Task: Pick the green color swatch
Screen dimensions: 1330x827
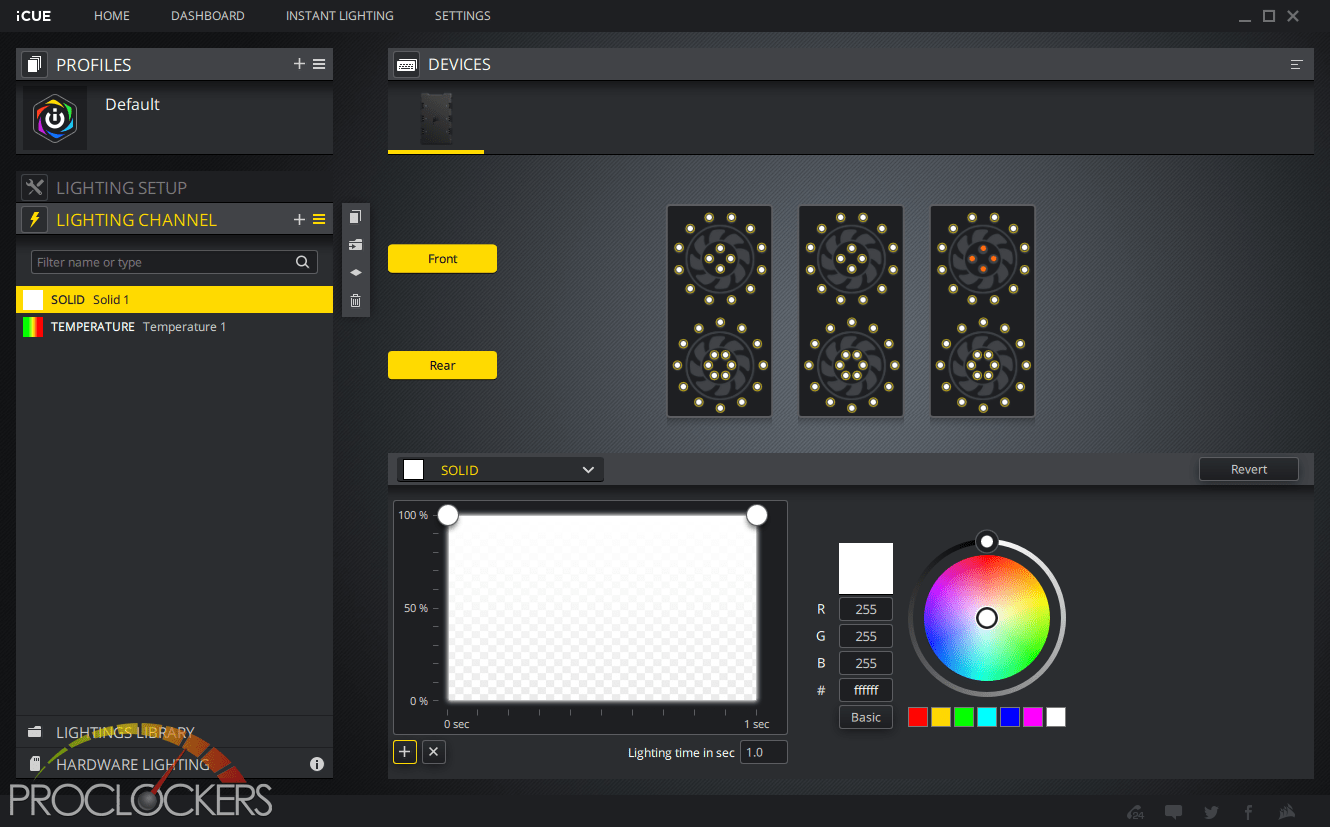Action: (964, 717)
